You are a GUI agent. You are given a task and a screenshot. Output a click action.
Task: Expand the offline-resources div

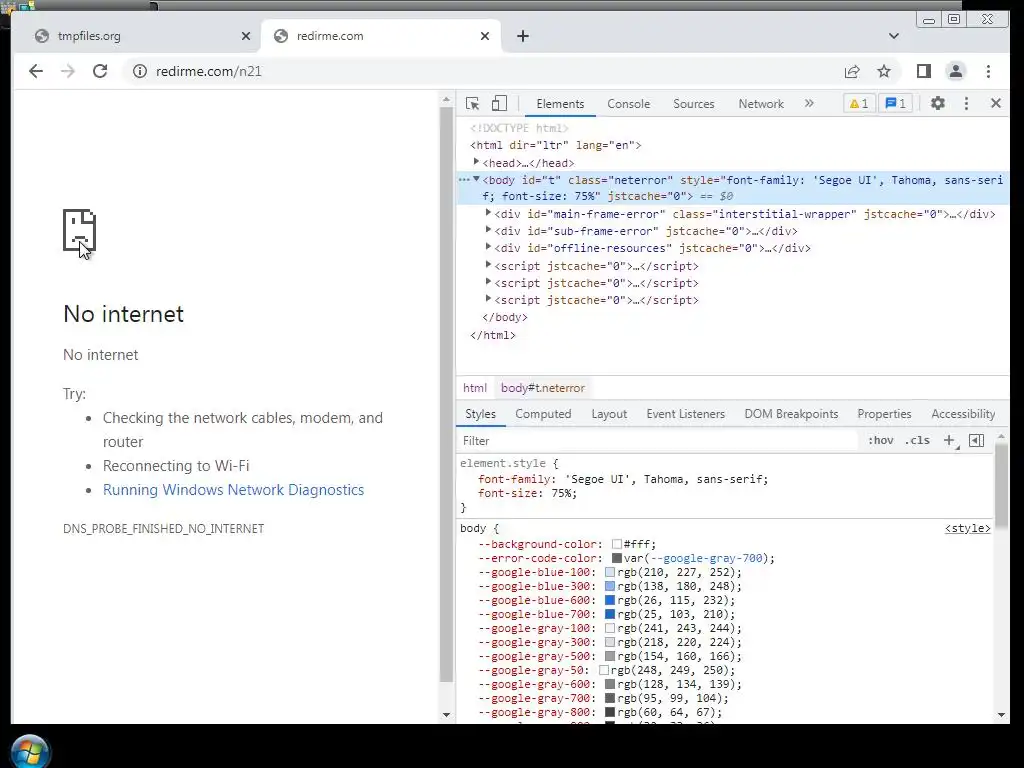488,247
